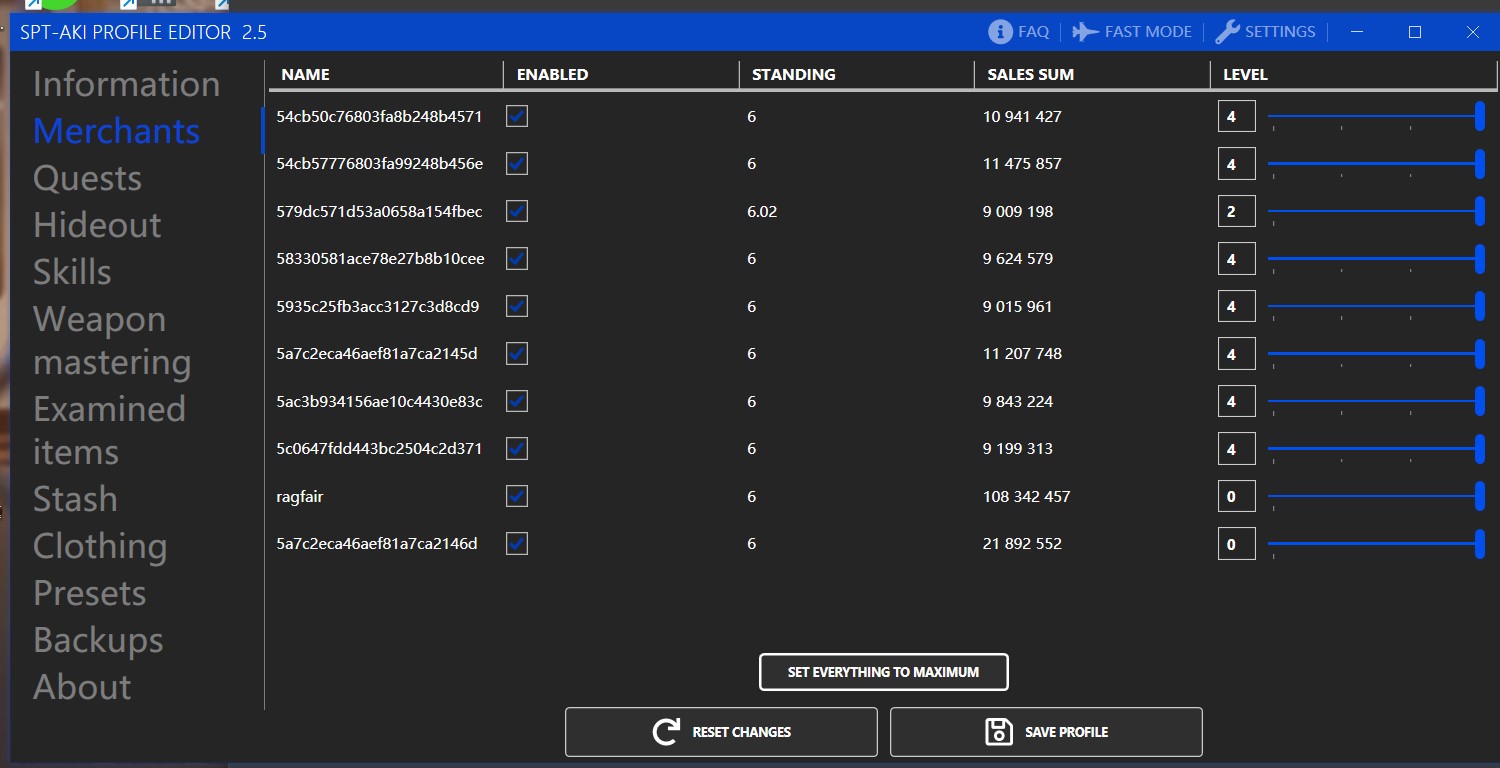Open the green desktop shortcut above the title bar
The image size is (1500, 768).
60,4
